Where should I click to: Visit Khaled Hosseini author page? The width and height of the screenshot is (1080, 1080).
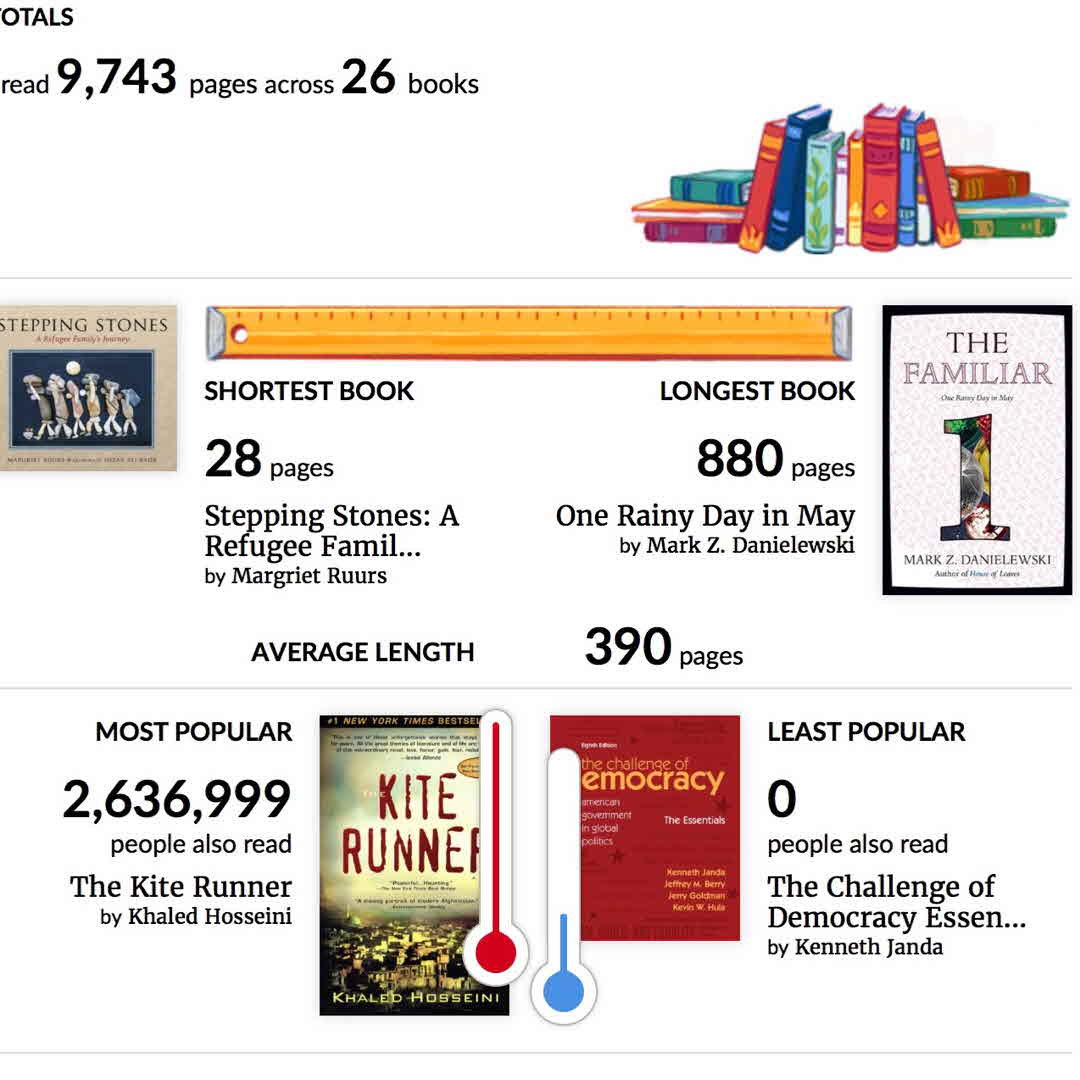(x=209, y=917)
